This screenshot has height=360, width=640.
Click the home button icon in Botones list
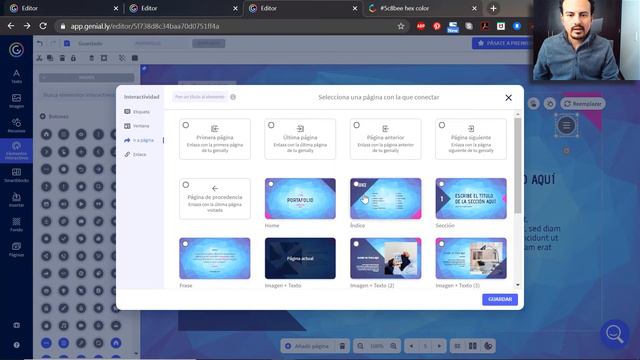(46, 134)
